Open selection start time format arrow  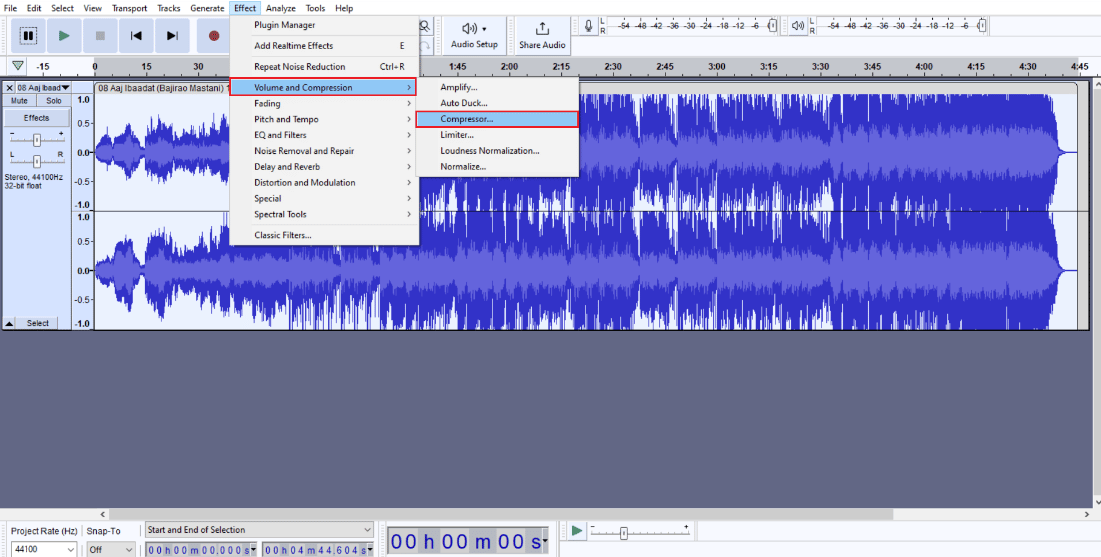253,550
